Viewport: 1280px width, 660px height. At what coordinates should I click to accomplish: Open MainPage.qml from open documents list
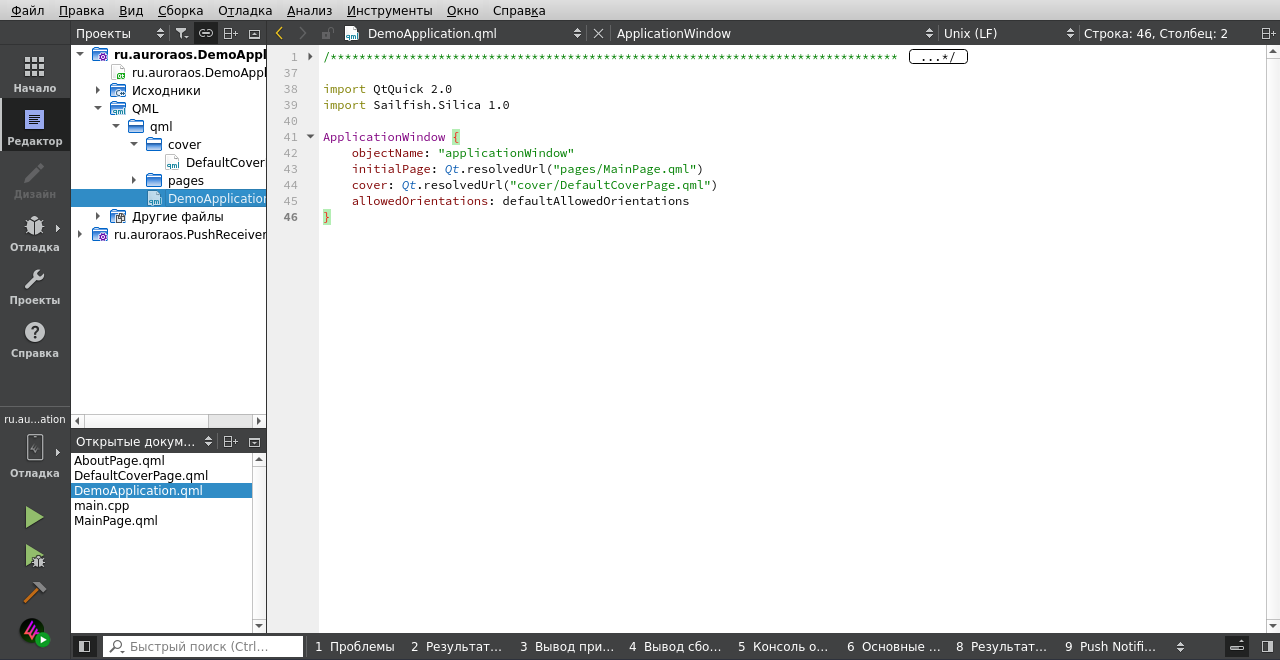click(116, 521)
